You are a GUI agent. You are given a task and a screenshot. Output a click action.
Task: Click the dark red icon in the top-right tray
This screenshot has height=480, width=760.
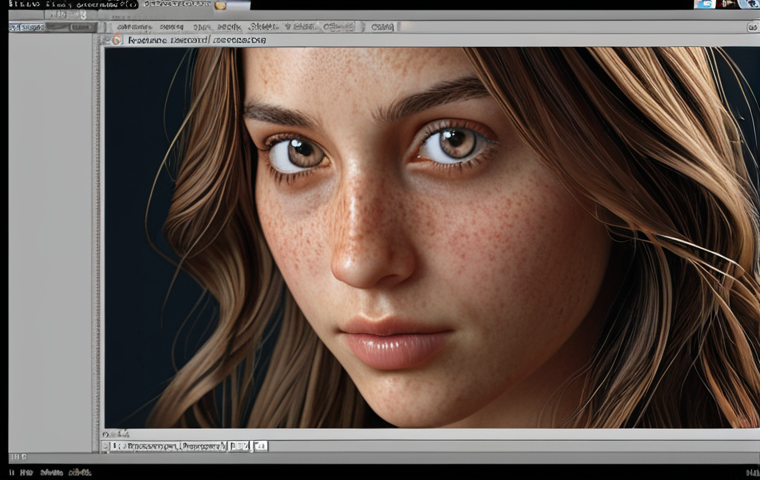727,4
